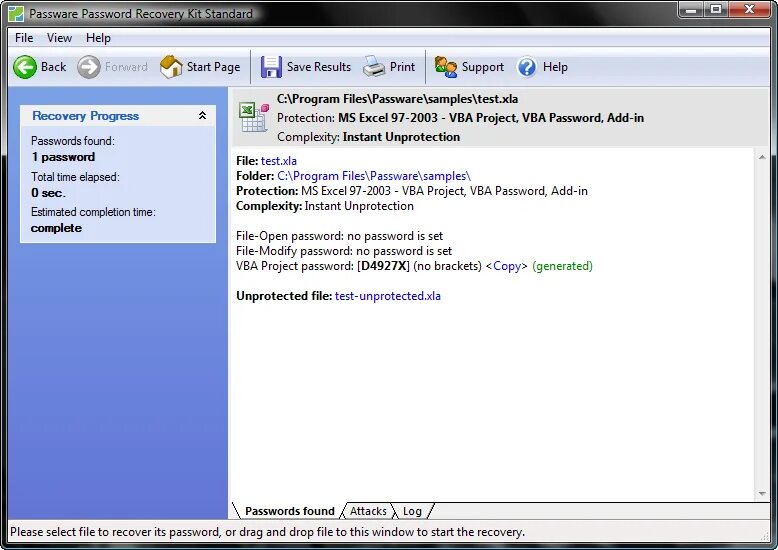Screen dimensions: 778x550
Task: Click the Back toolbar label
Action: [x=54, y=67]
